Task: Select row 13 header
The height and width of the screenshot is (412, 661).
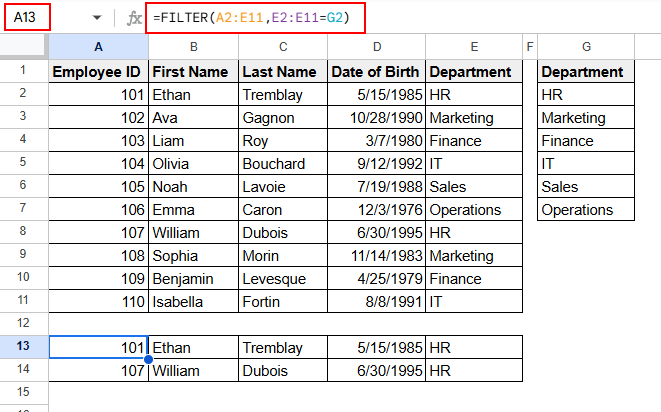Action: click(24, 348)
